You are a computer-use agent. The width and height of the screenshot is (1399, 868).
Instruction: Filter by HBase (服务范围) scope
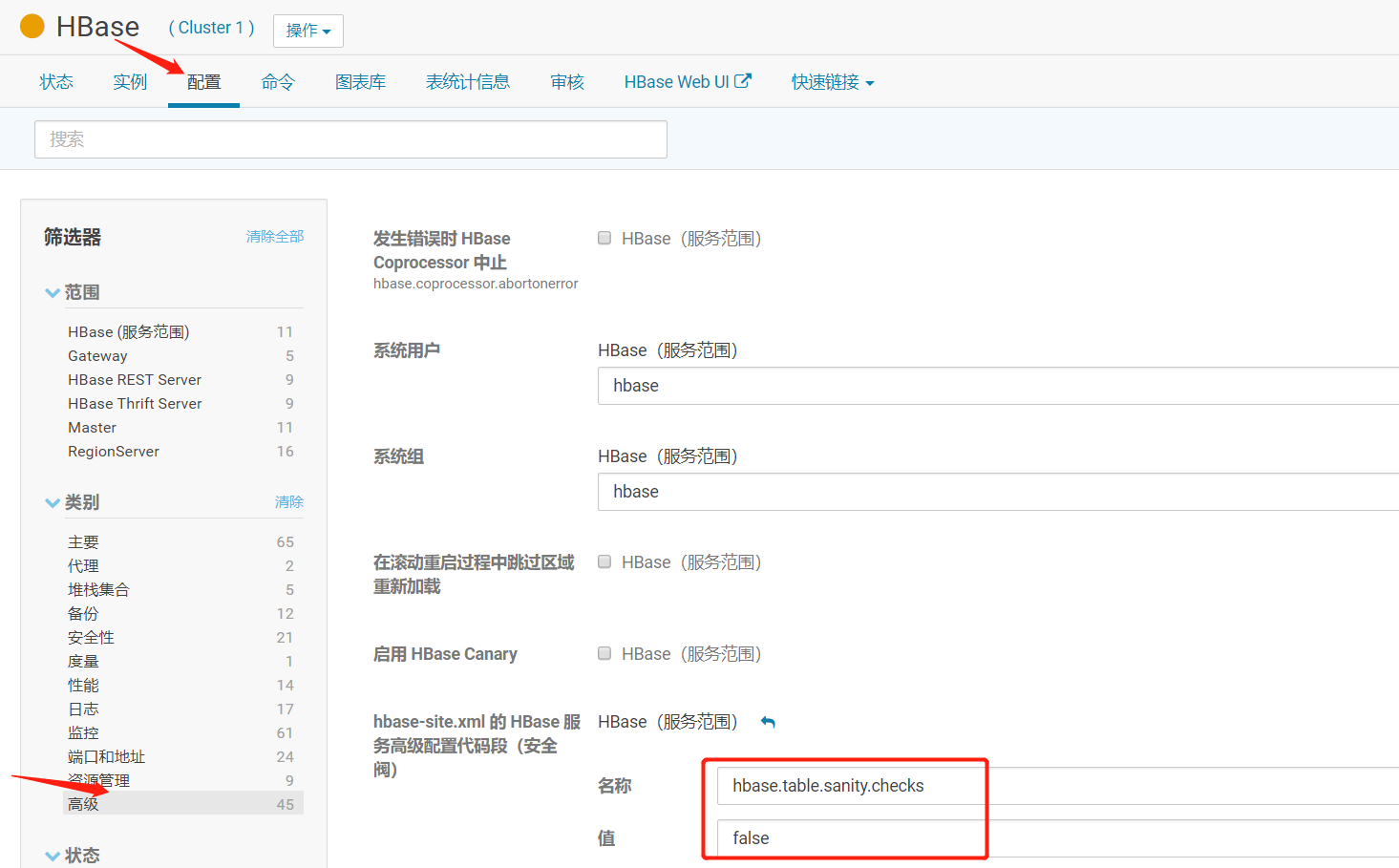click(x=129, y=331)
